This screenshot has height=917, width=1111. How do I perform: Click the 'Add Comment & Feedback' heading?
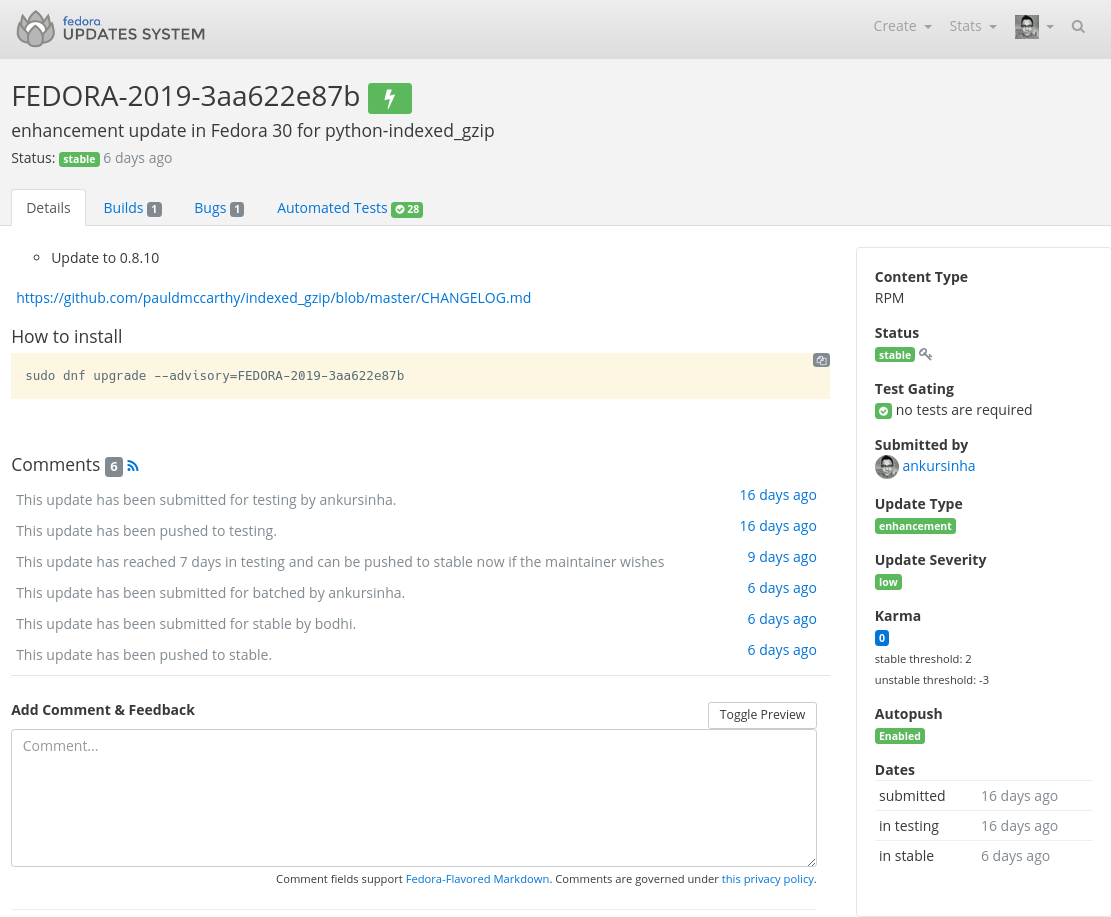[x=103, y=710]
